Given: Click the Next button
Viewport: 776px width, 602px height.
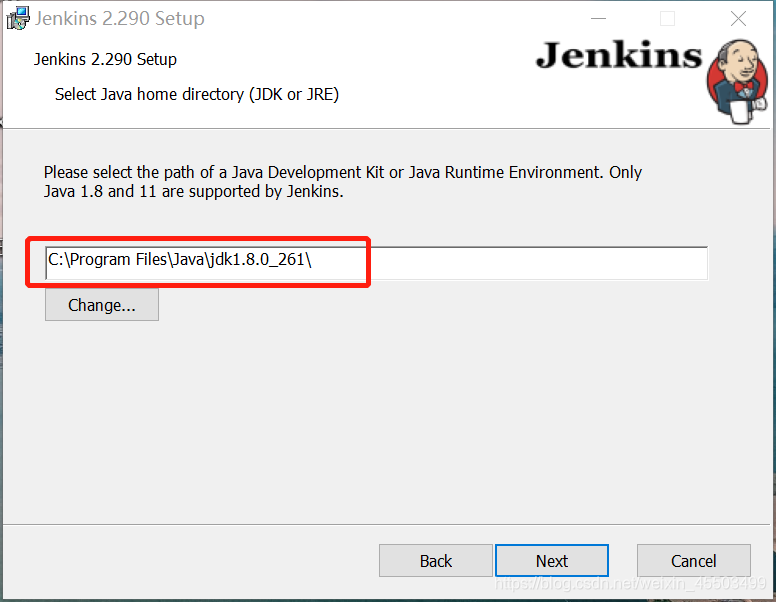Looking at the screenshot, I should 552,560.
